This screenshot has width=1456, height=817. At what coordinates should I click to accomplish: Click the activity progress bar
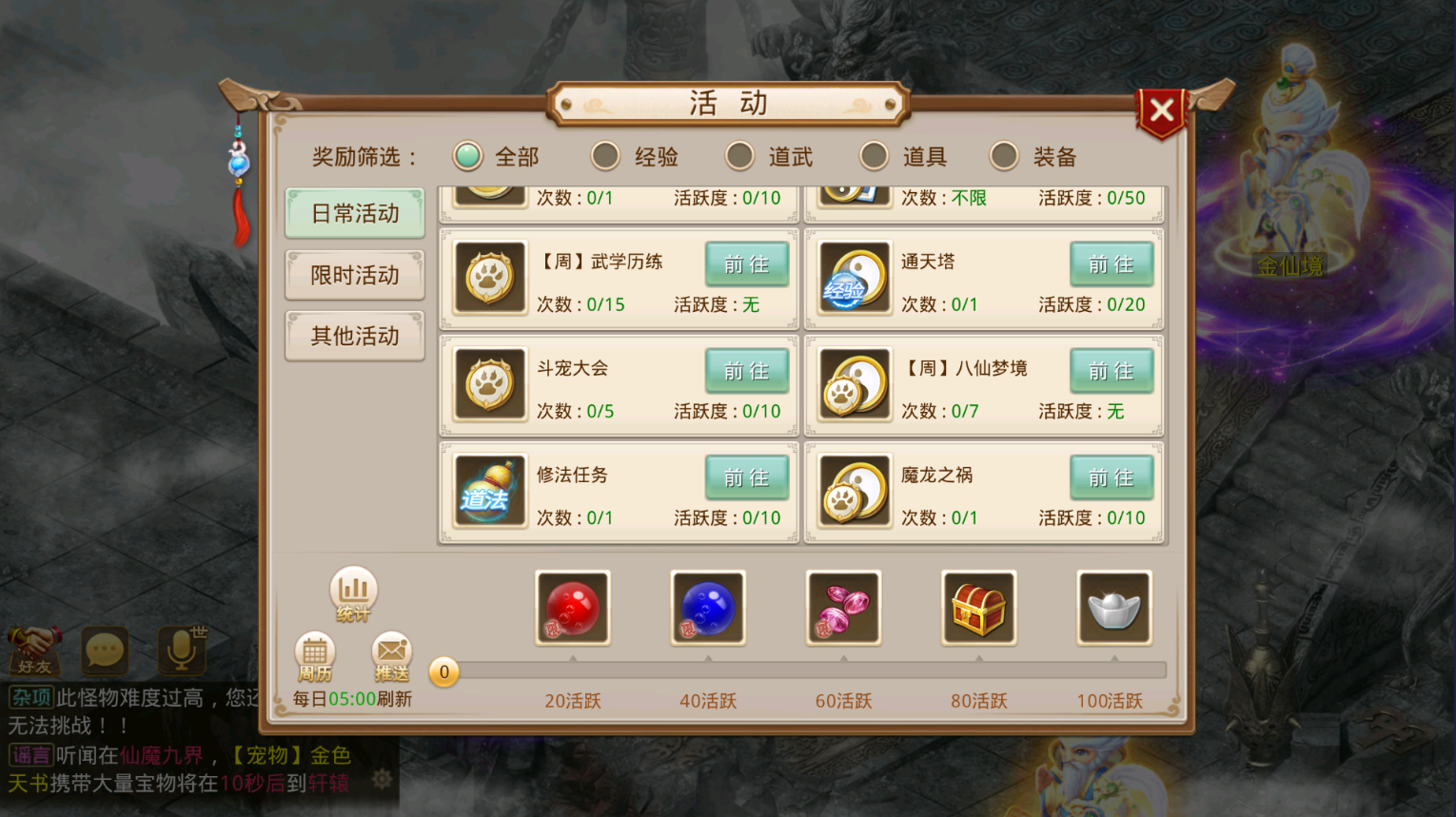click(804, 671)
